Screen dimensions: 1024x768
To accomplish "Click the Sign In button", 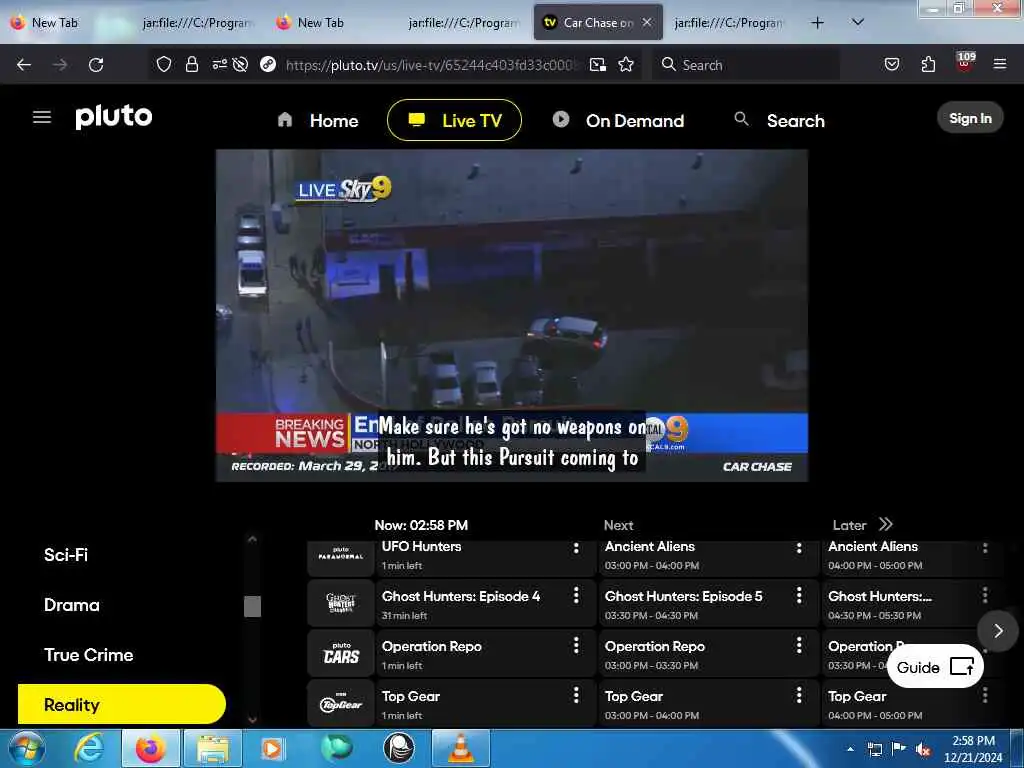I will [x=970, y=118].
